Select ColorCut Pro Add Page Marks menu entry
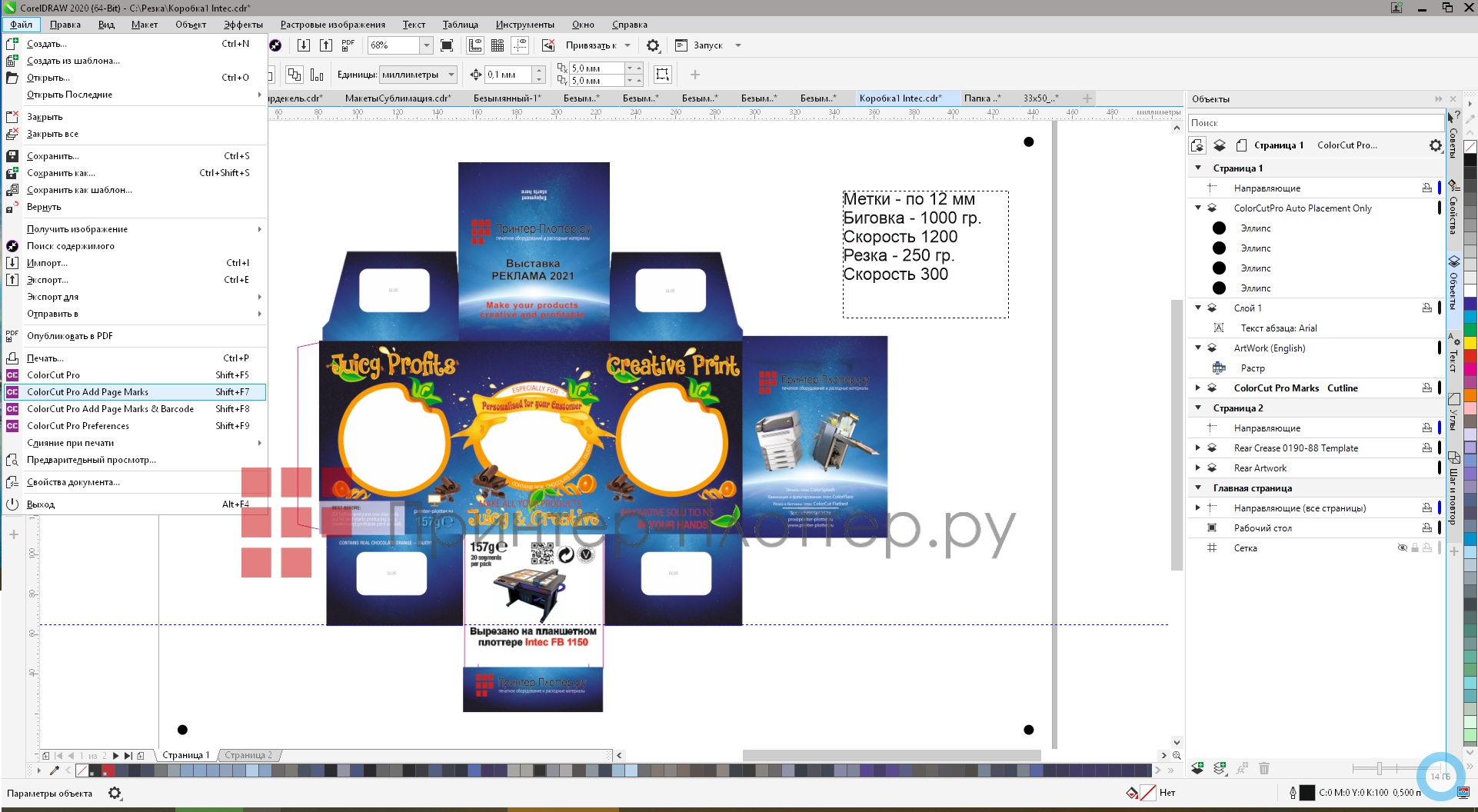The height and width of the screenshot is (812, 1478). pos(88,392)
